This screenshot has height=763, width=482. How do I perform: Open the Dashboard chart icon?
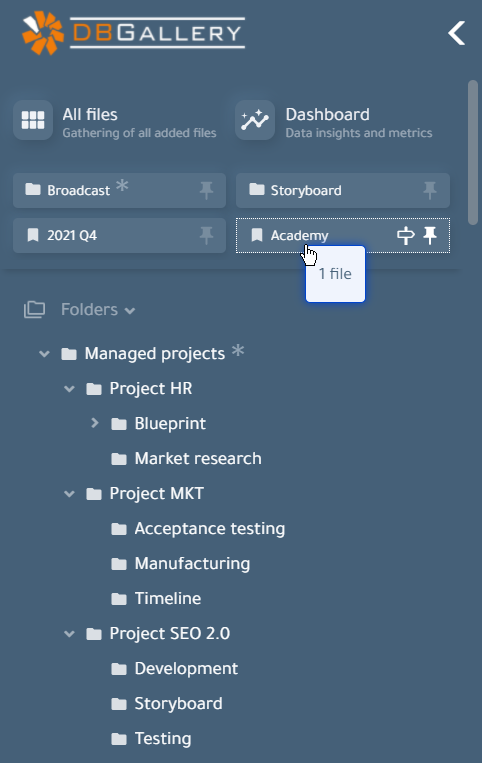(x=255, y=120)
